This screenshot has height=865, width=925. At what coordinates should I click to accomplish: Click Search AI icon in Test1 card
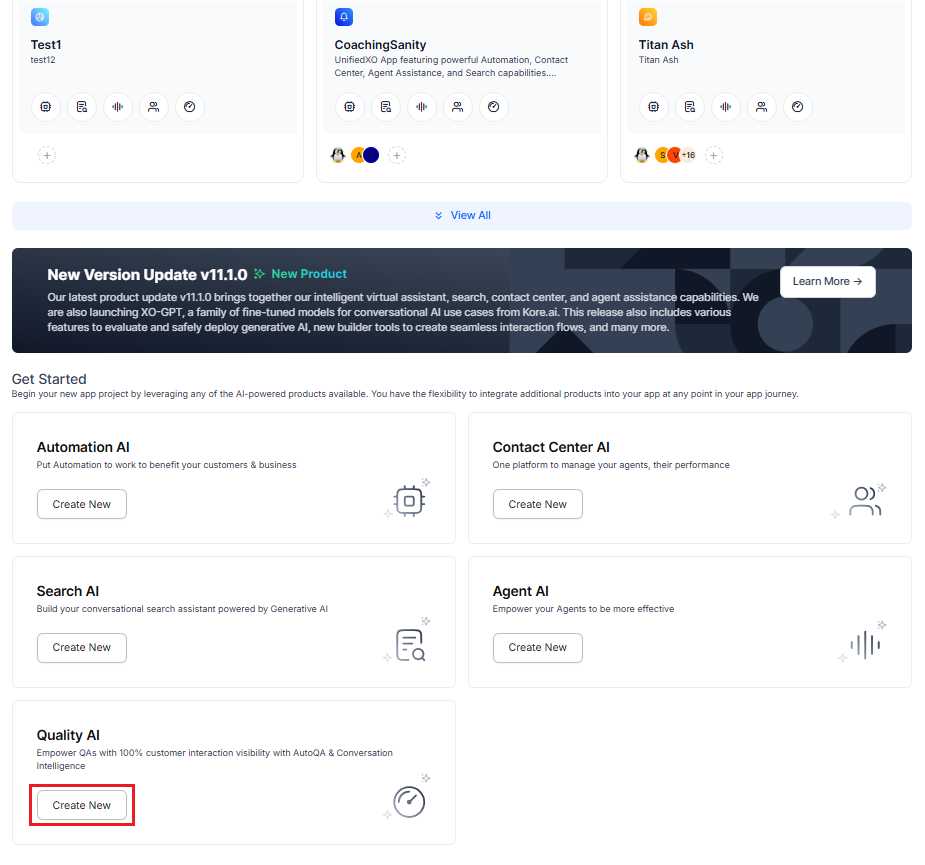pos(82,107)
